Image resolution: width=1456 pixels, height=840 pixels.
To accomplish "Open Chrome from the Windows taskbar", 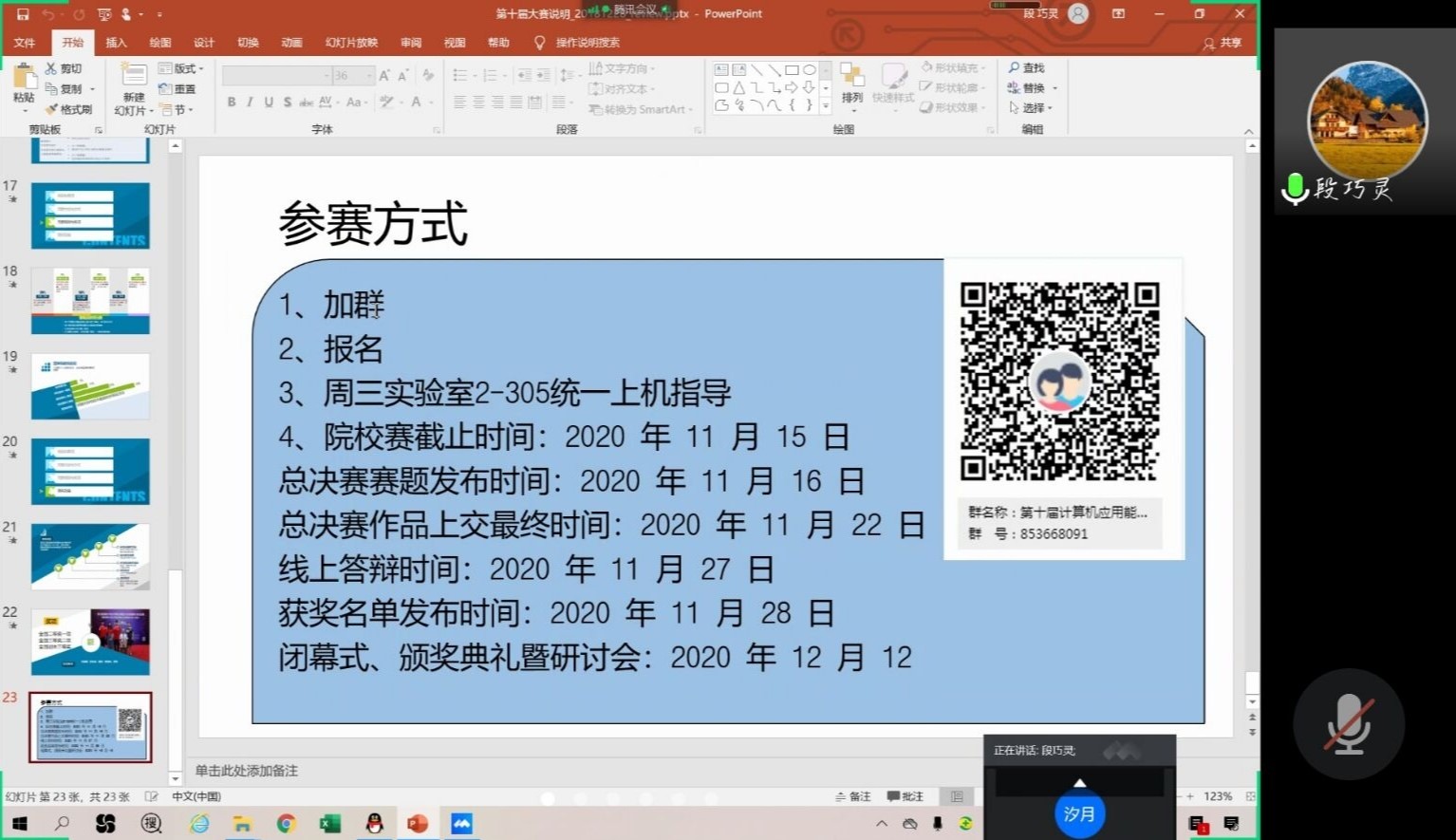I will click(286, 823).
